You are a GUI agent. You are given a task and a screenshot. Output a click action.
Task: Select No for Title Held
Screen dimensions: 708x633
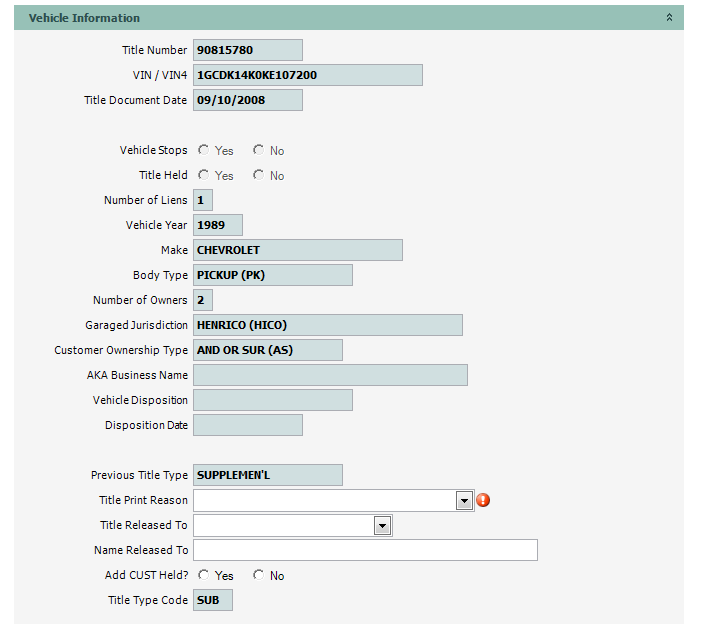point(259,175)
